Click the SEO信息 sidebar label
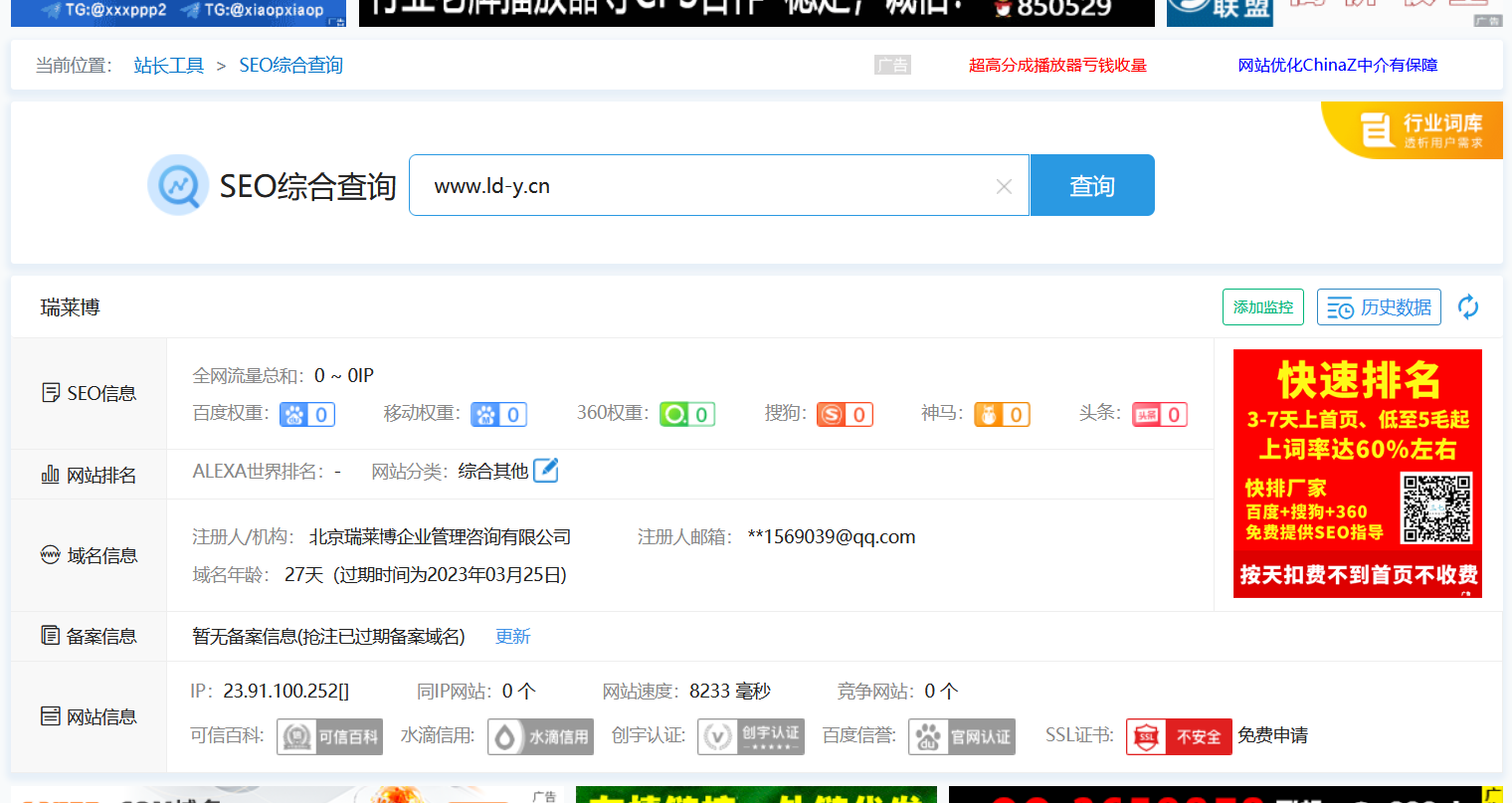Image resolution: width=1512 pixels, height=803 pixels. 90,393
